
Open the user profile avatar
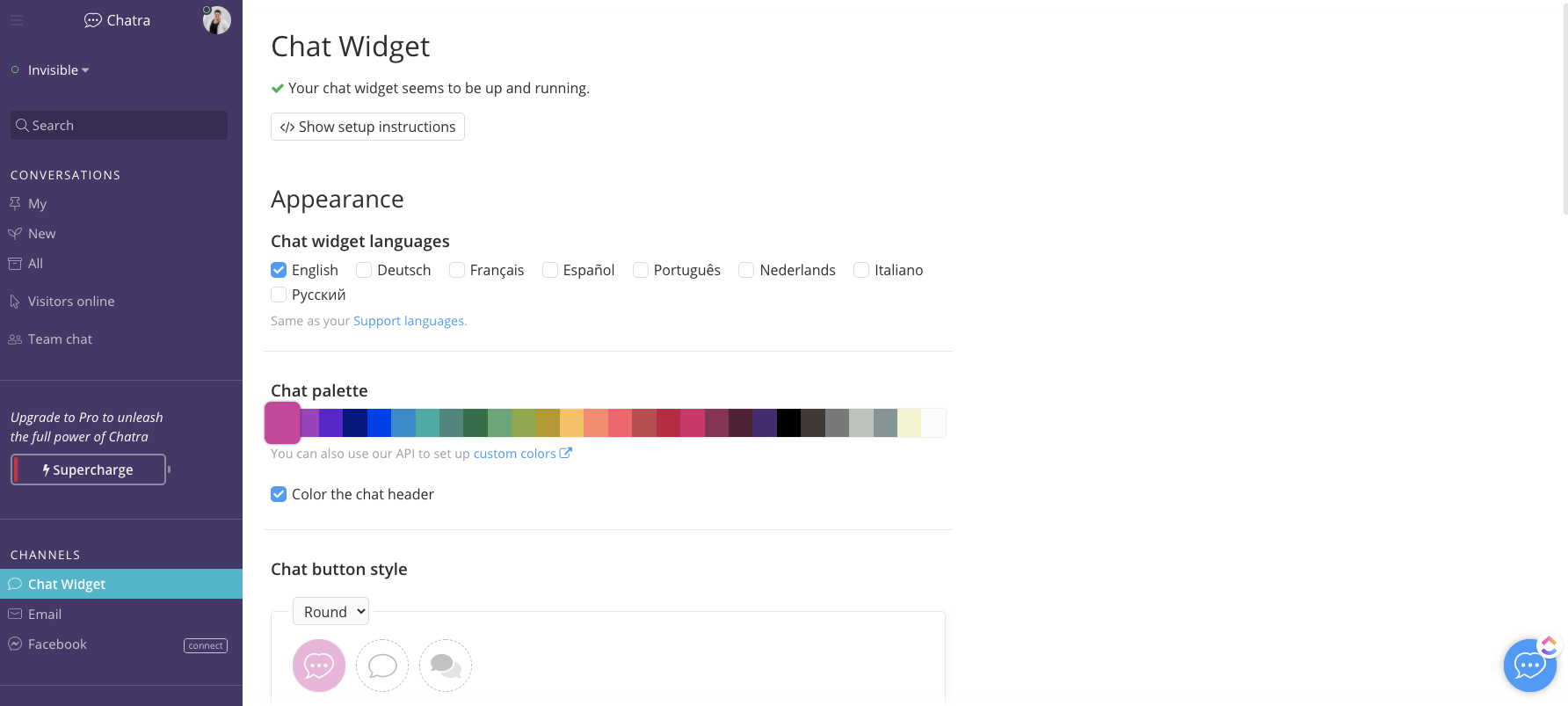[x=216, y=20]
